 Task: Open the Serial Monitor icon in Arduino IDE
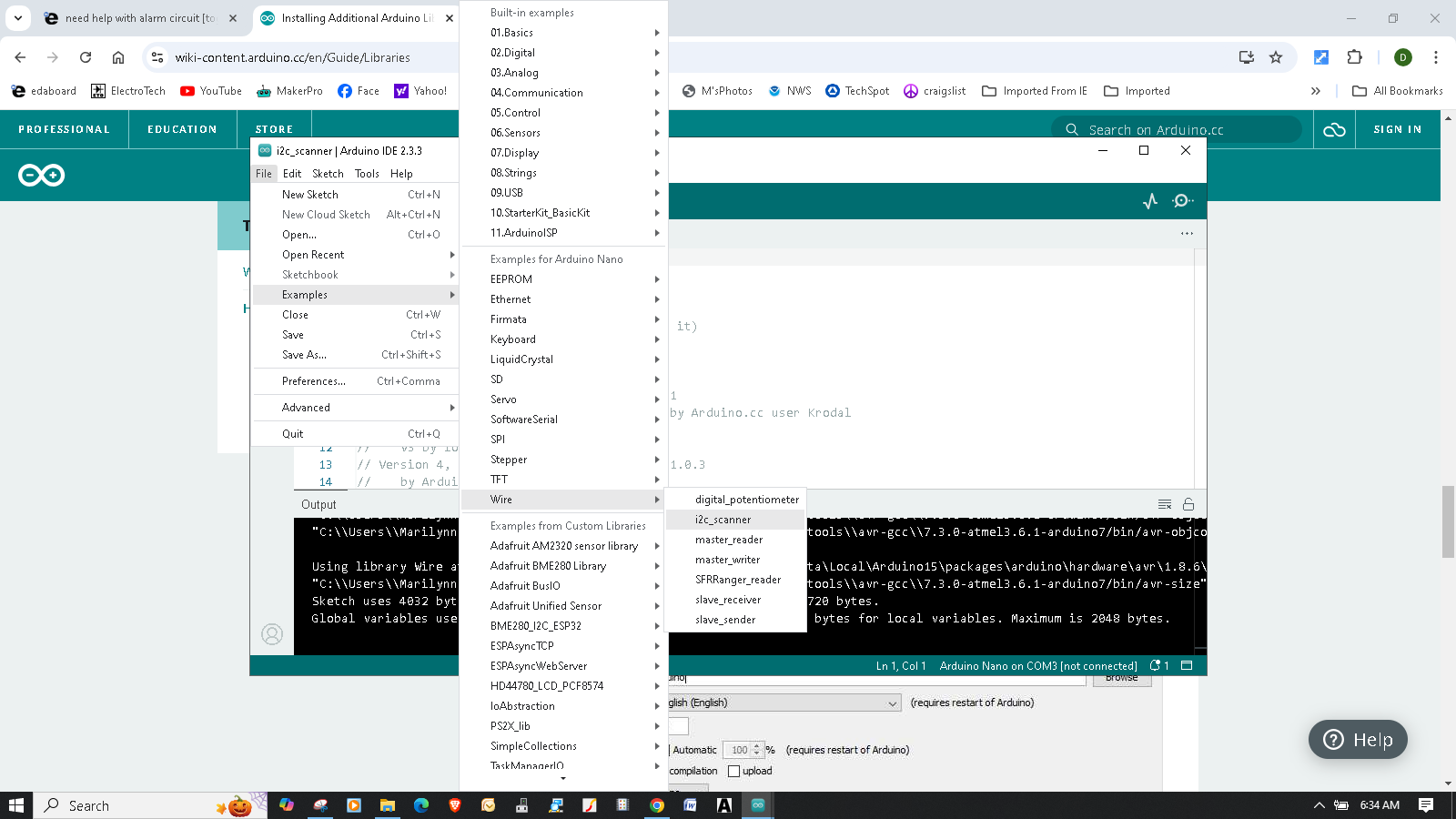tap(1183, 201)
